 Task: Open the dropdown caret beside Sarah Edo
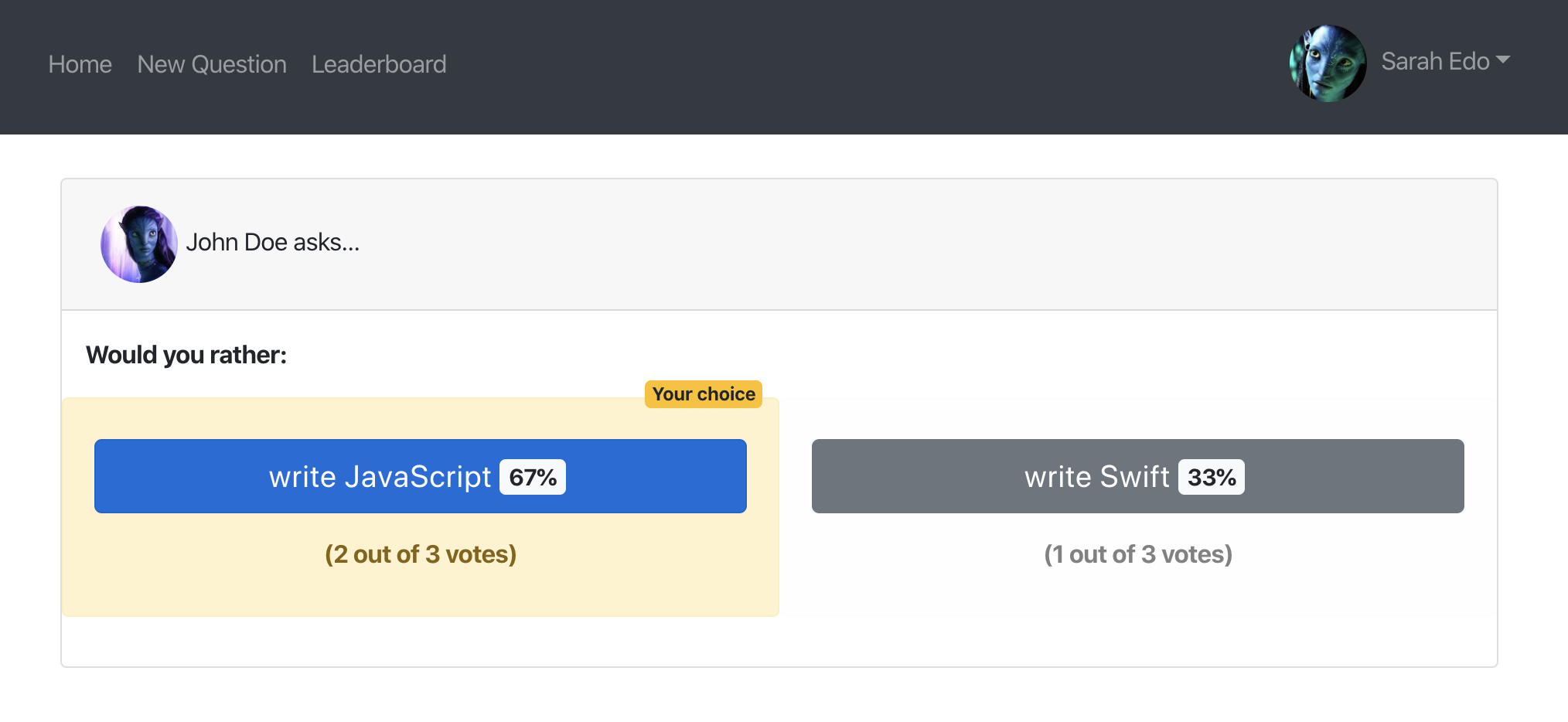1503,60
